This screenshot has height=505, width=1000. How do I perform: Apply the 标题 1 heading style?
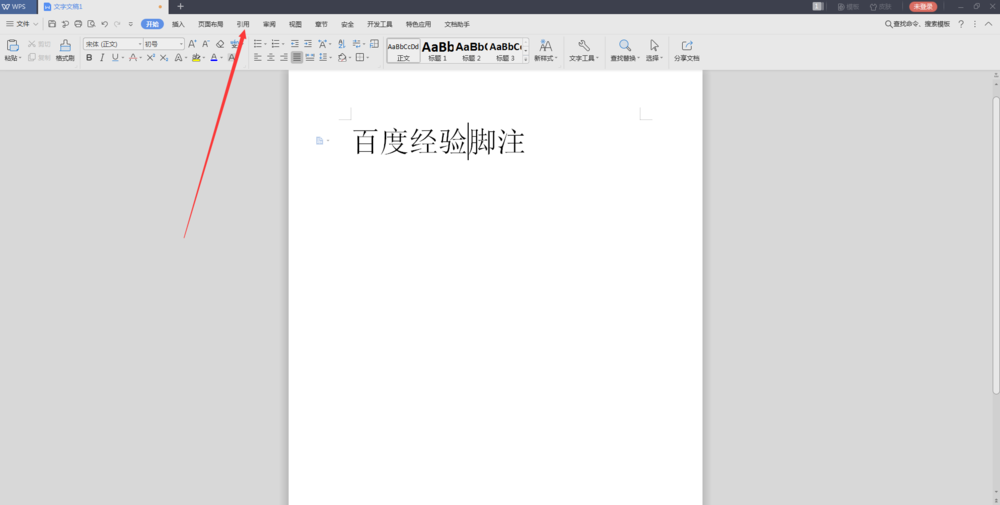tap(438, 50)
